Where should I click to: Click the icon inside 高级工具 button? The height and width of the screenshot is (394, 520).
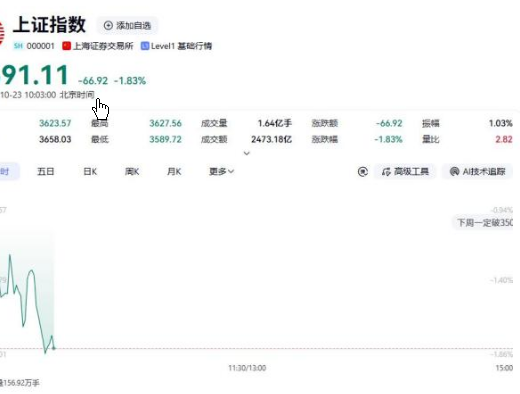pos(386,172)
